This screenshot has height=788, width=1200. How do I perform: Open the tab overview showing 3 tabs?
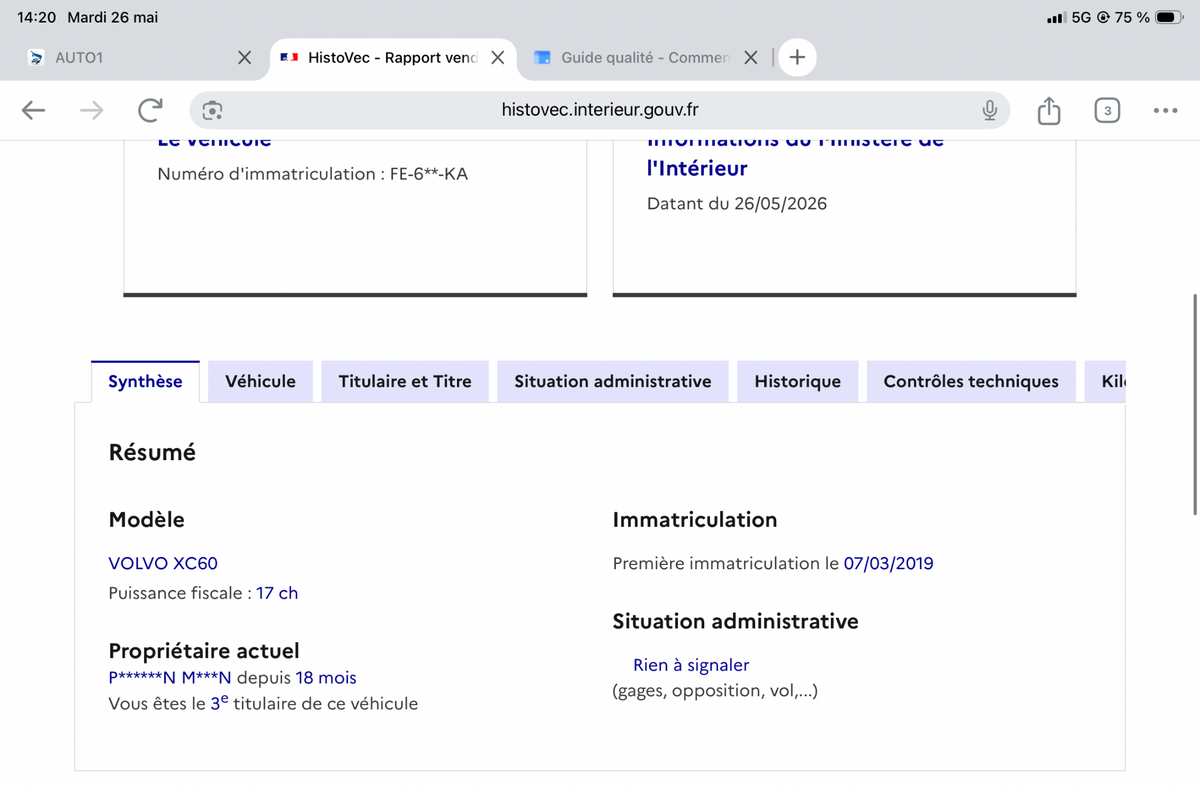1107,111
